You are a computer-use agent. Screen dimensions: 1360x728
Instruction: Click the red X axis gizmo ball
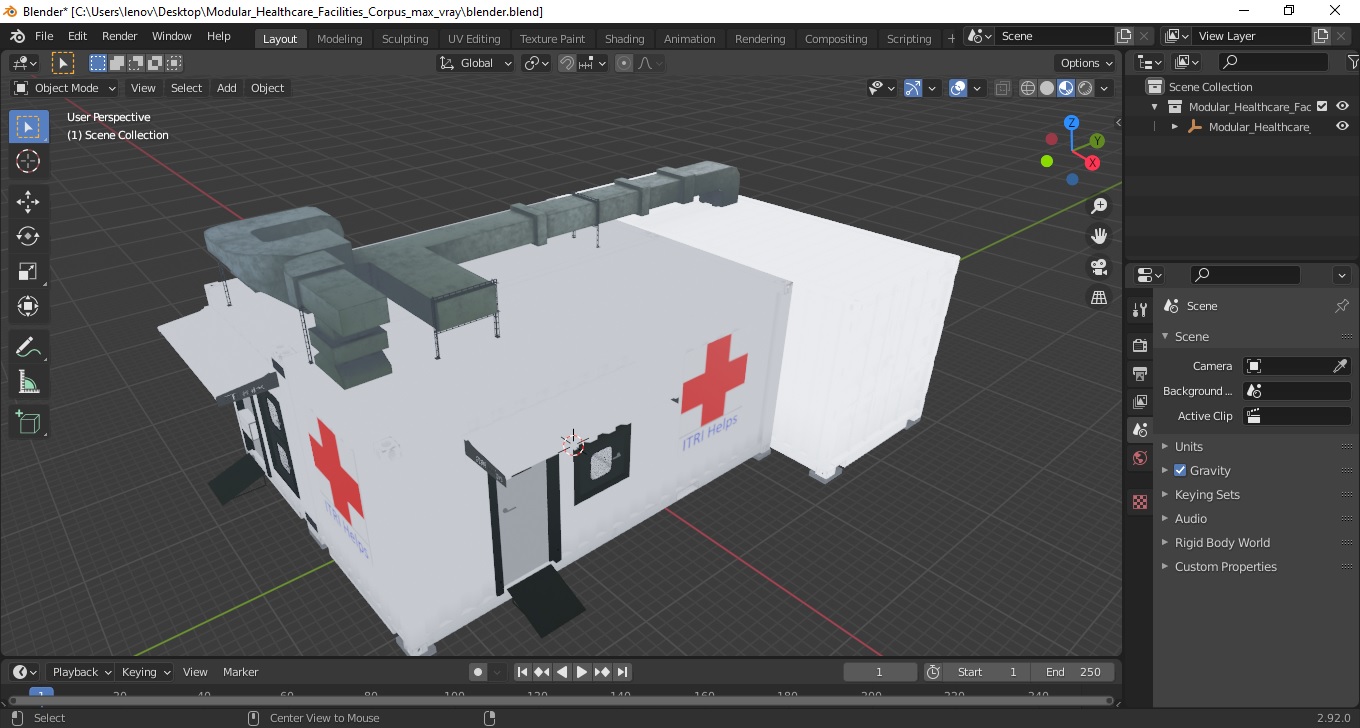point(1093,162)
